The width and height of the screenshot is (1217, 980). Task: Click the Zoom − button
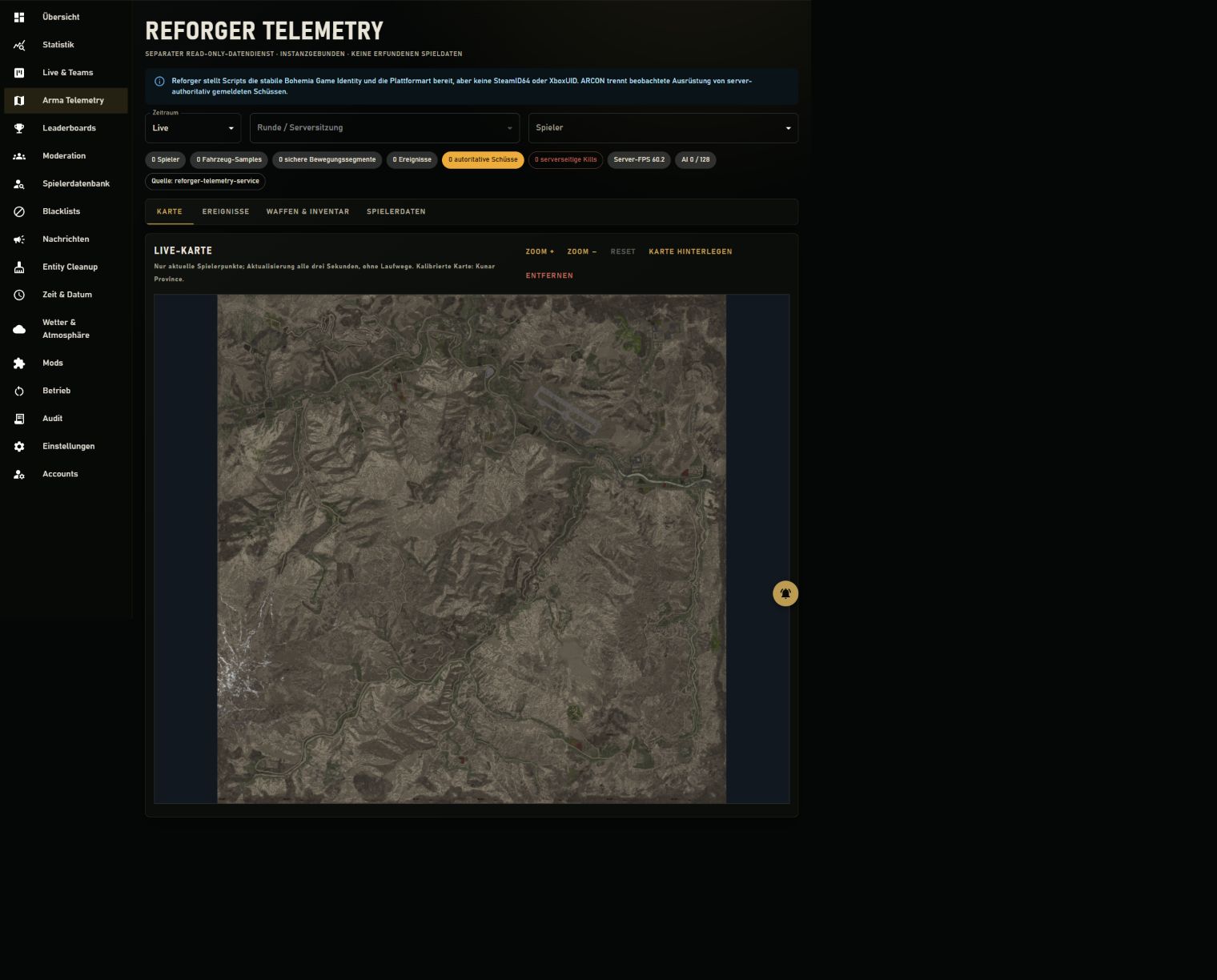click(582, 251)
